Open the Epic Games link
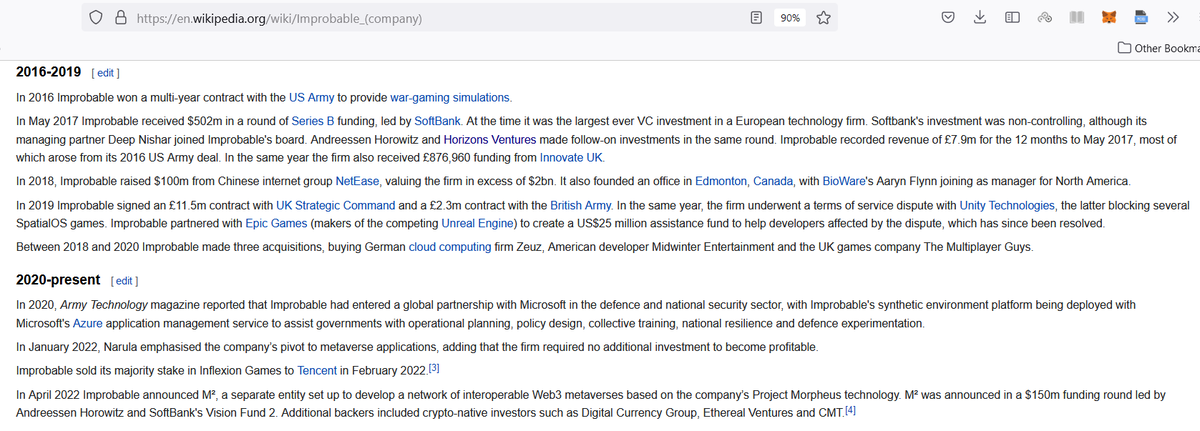The width and height of the screenshot is (1200, 431). (x=277, y=223)
